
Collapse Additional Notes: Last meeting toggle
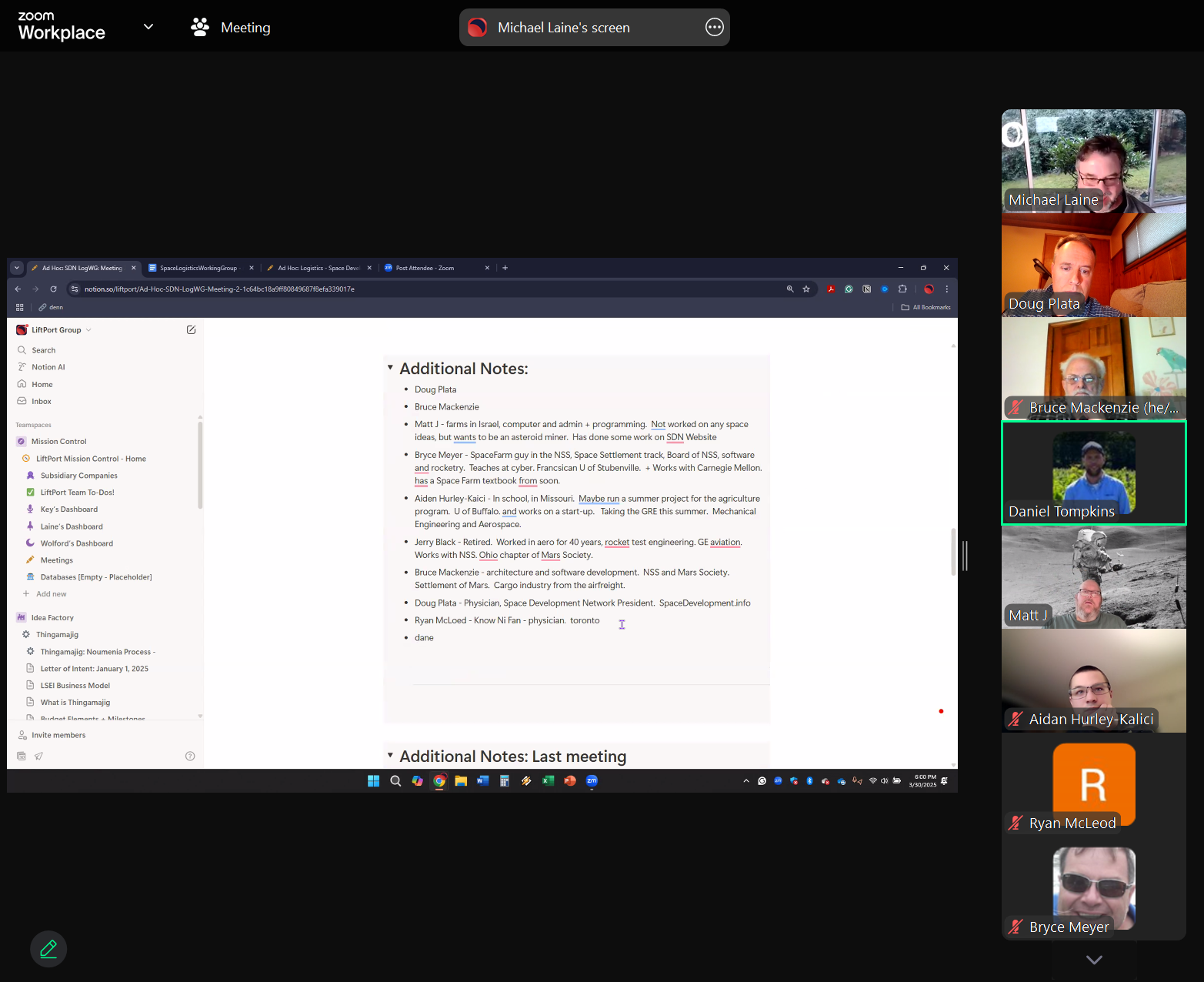click(390, 756)
